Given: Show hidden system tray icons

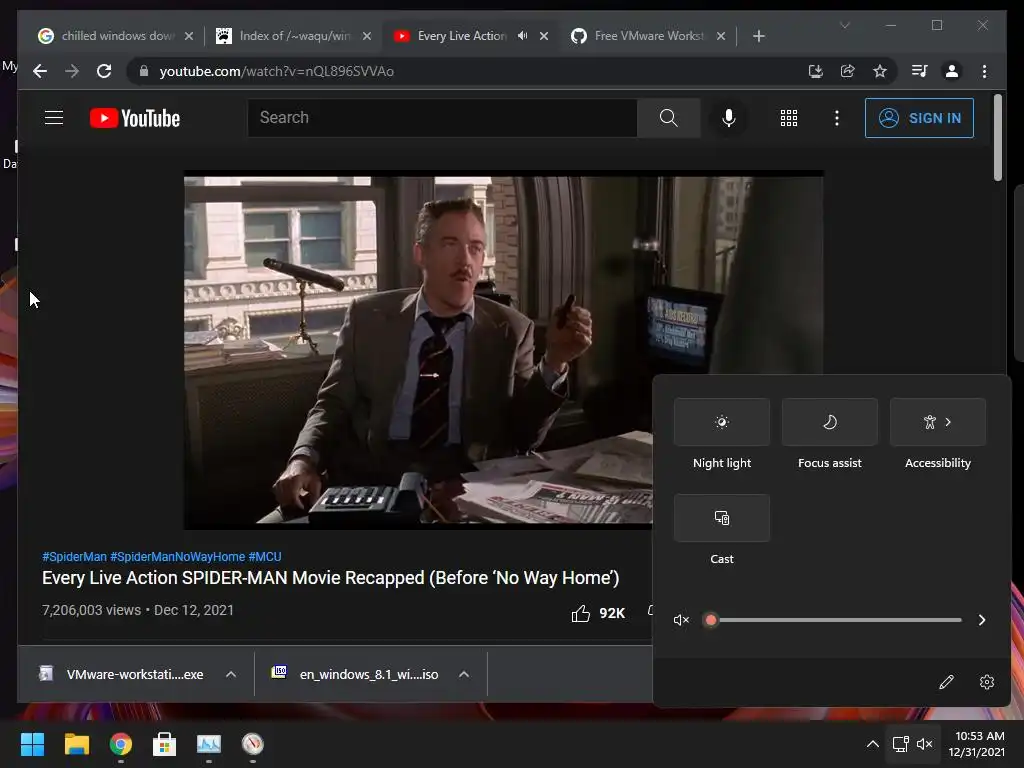Looking at the screenshot, I should coord(872,744).
